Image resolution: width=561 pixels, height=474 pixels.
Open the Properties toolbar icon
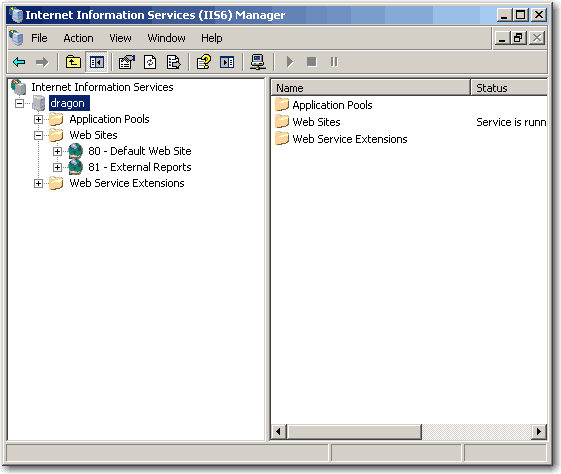click(127, 62)
